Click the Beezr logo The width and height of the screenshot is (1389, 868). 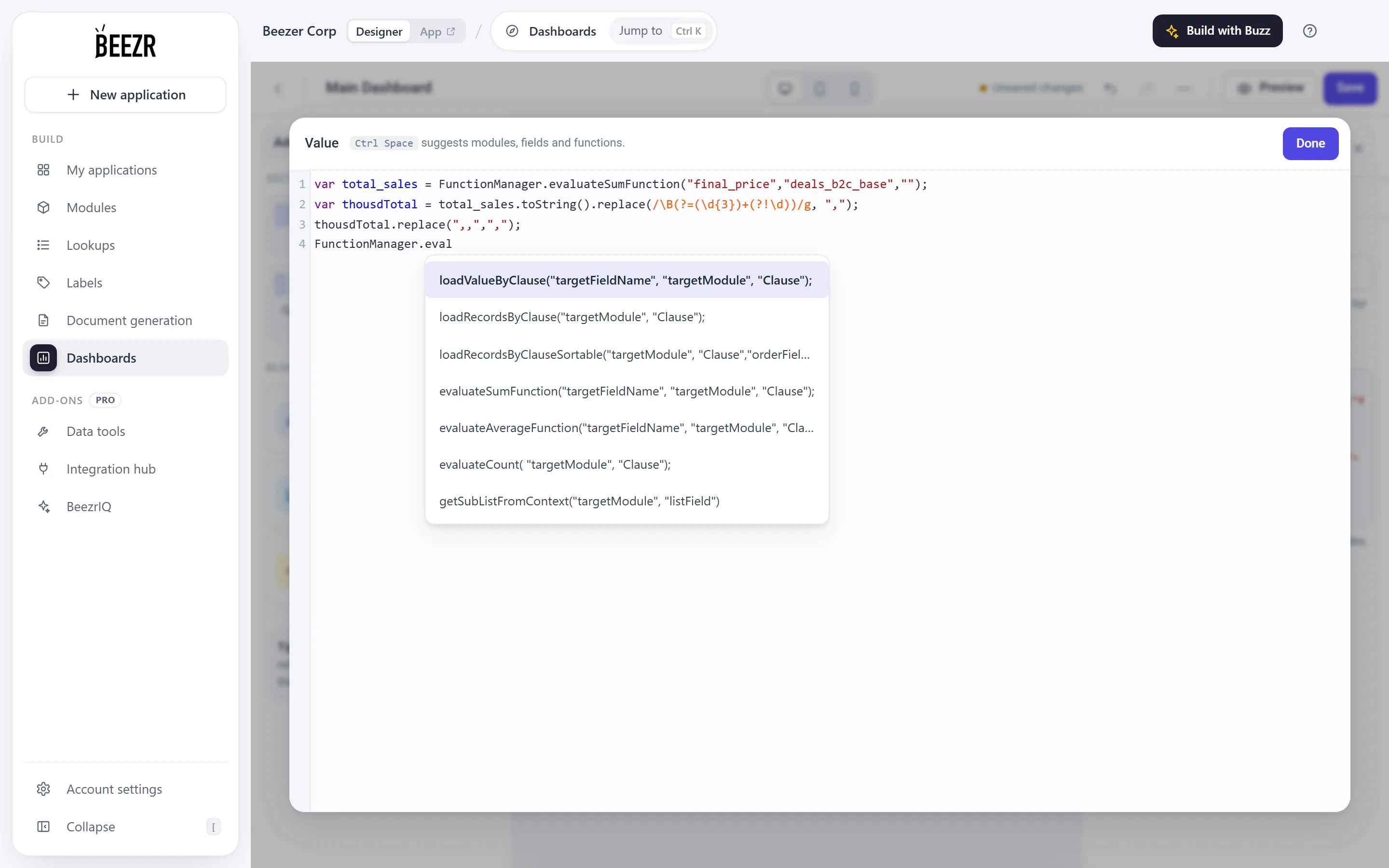tap(125, 41)
